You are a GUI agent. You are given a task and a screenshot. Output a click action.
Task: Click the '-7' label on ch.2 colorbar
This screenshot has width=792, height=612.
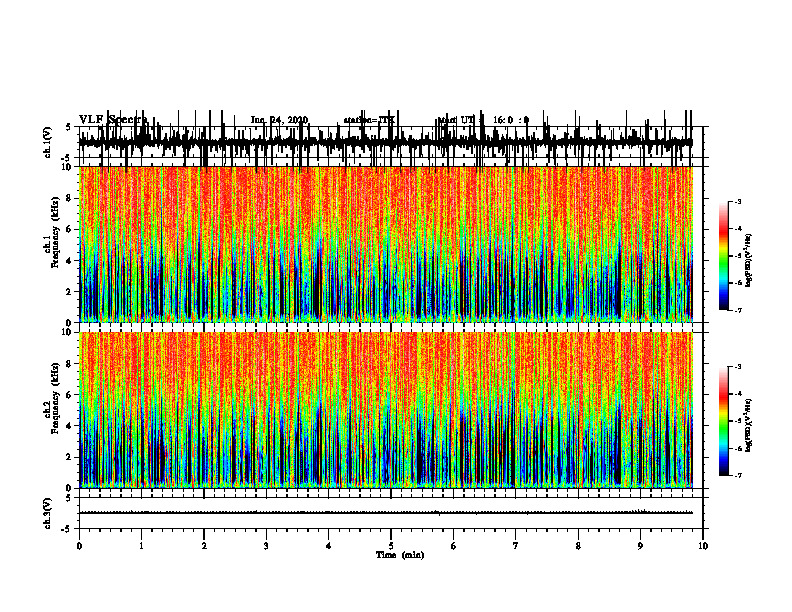pyautogui.click(x=737, y=476)
